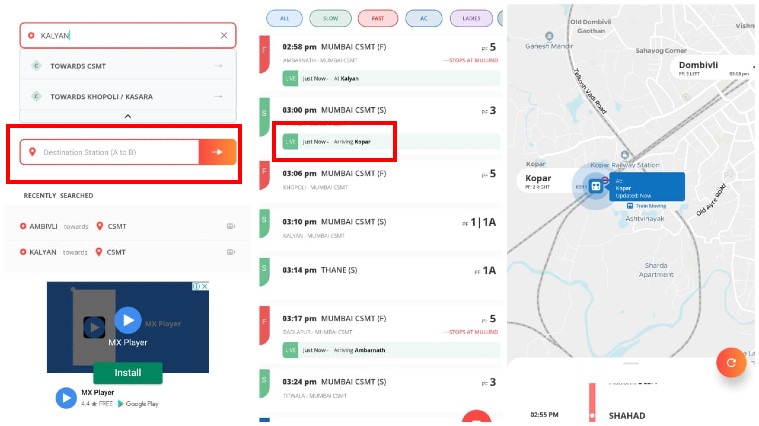Click the slow-train badge on 03:10 pm row

264,223
